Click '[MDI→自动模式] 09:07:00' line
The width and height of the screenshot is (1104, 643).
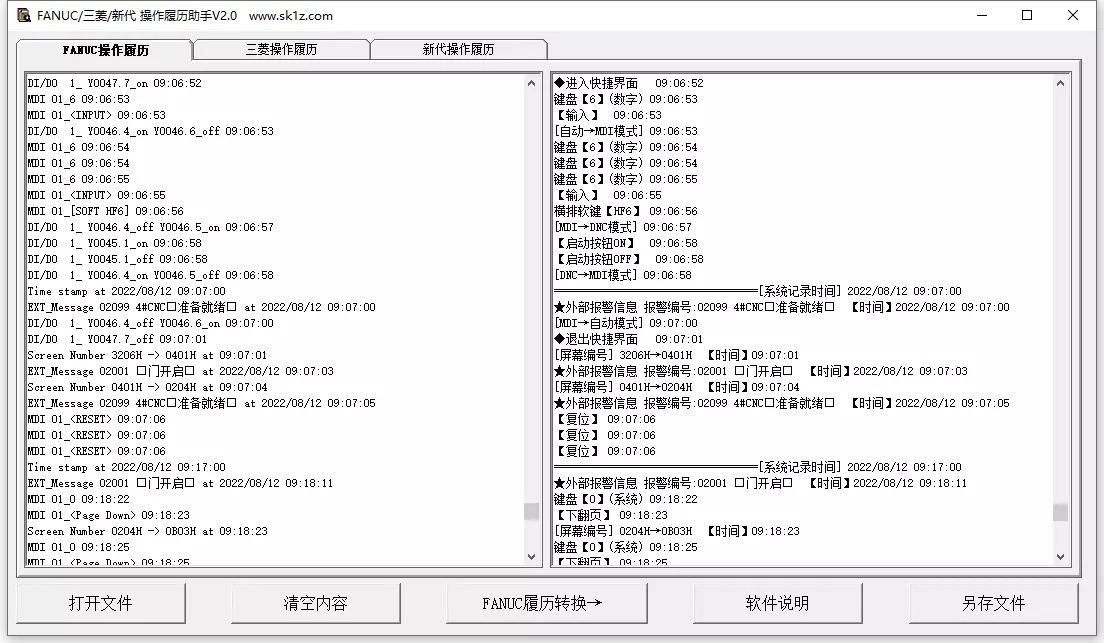[626, 323]
